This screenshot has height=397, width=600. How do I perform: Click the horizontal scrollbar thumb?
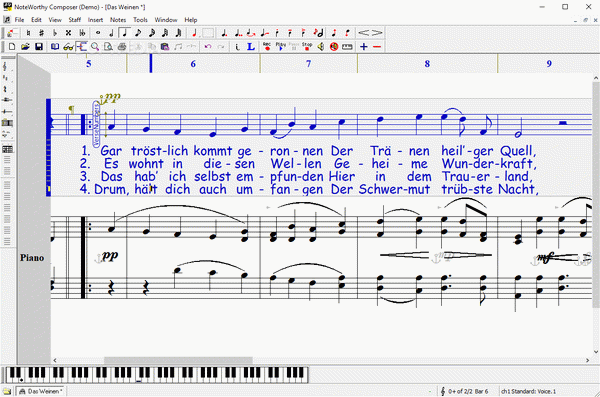pos(178,360)
